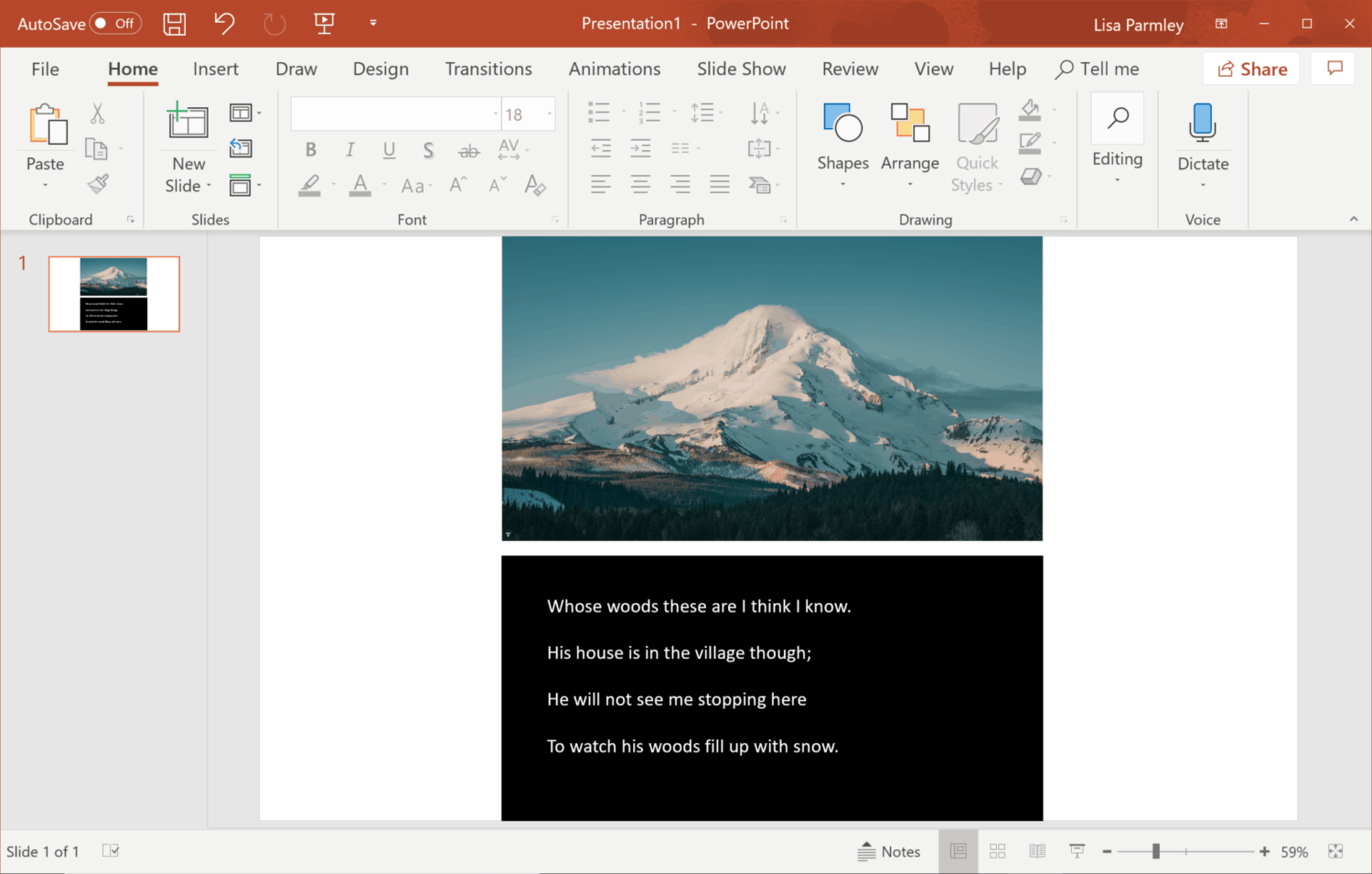Screen dimensions: 1372x874
Task: Open the Transitions tab
Action: (488, 69)
